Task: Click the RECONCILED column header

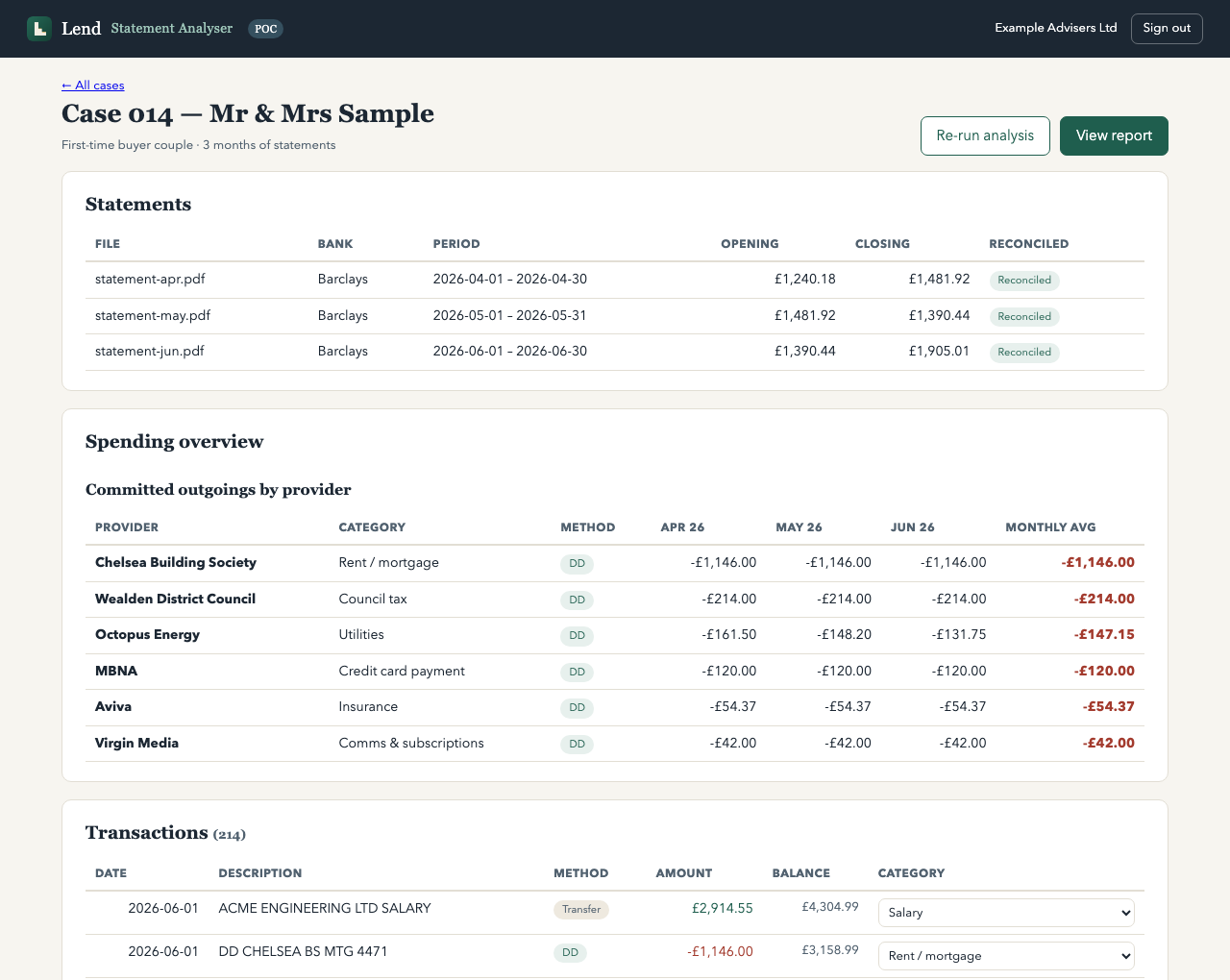Action: (x=1028, y=244)
